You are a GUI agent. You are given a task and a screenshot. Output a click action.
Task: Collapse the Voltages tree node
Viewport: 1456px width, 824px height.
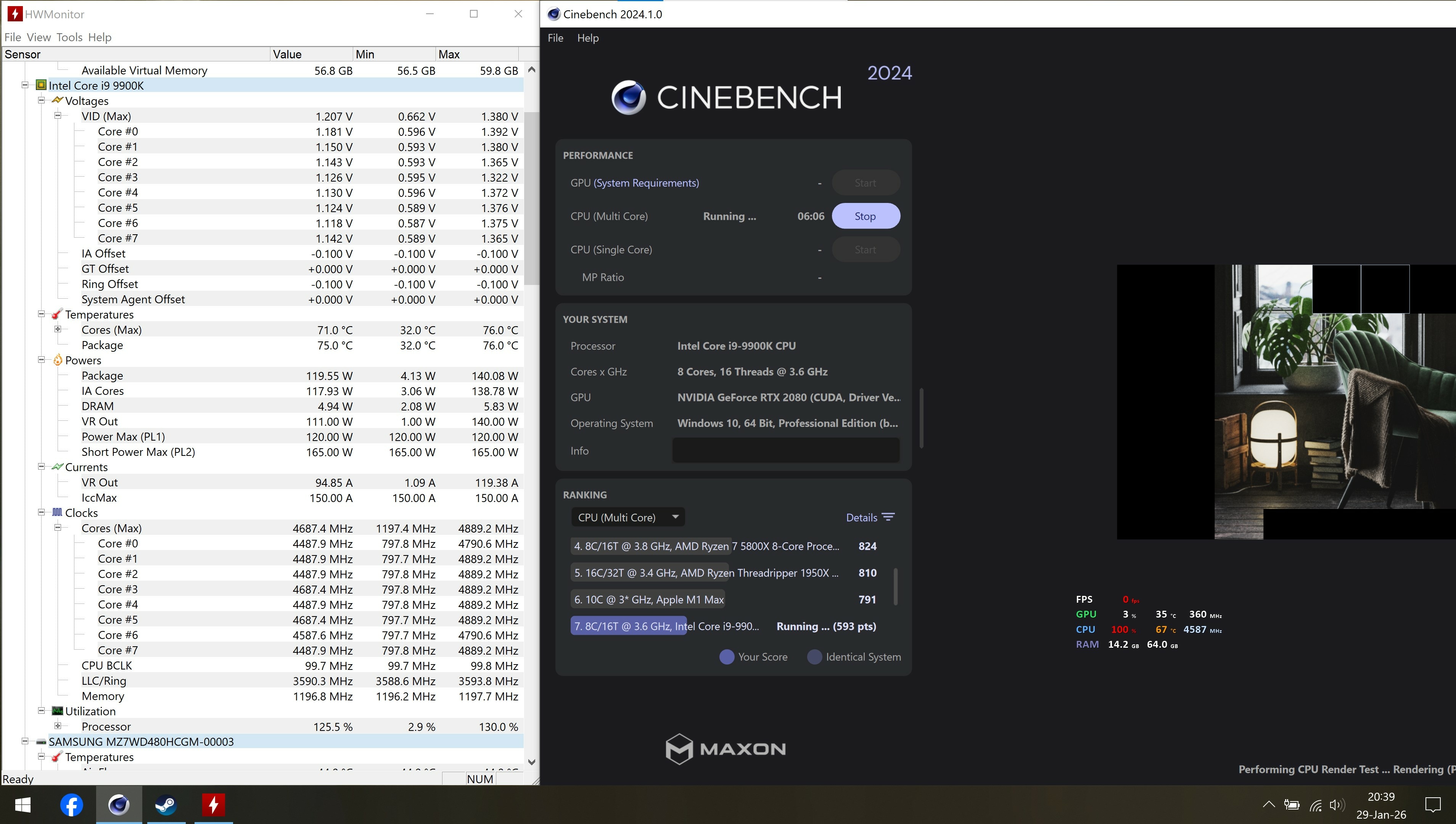tap(41, 101)
